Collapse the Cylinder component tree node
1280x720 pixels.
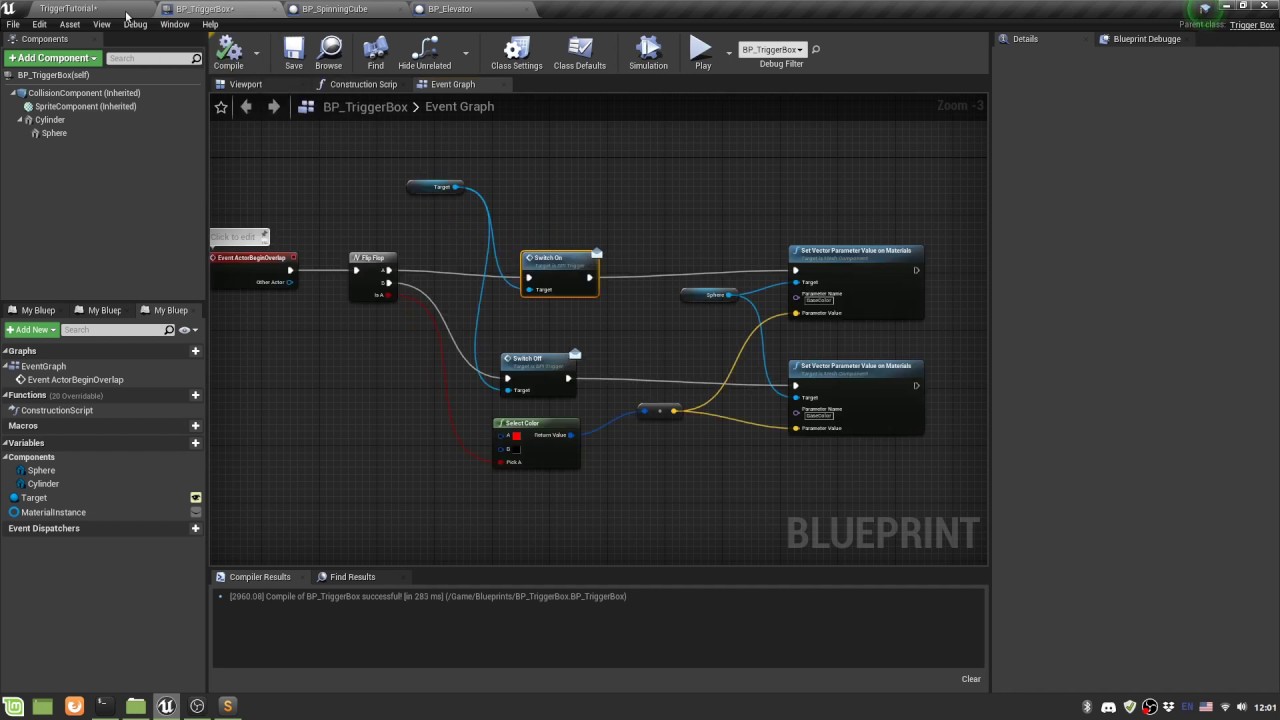(x=20, y=120)
